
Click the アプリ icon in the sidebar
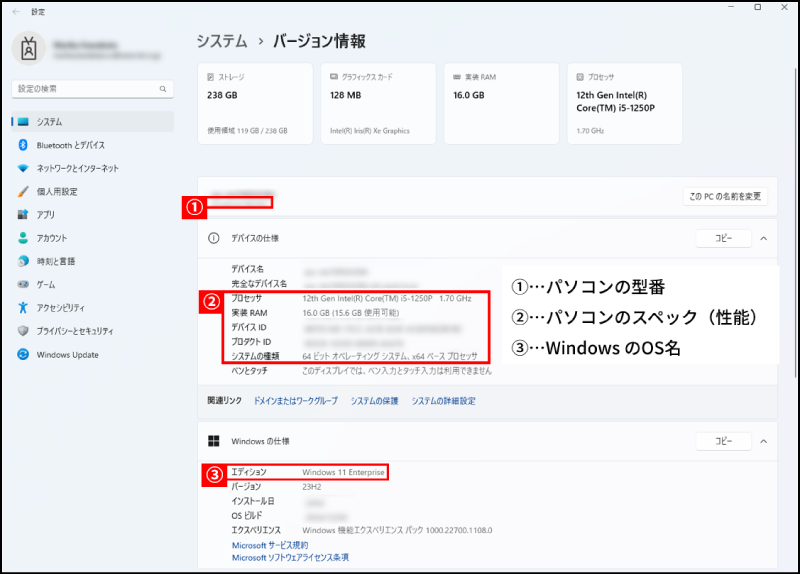coord(23,214)
